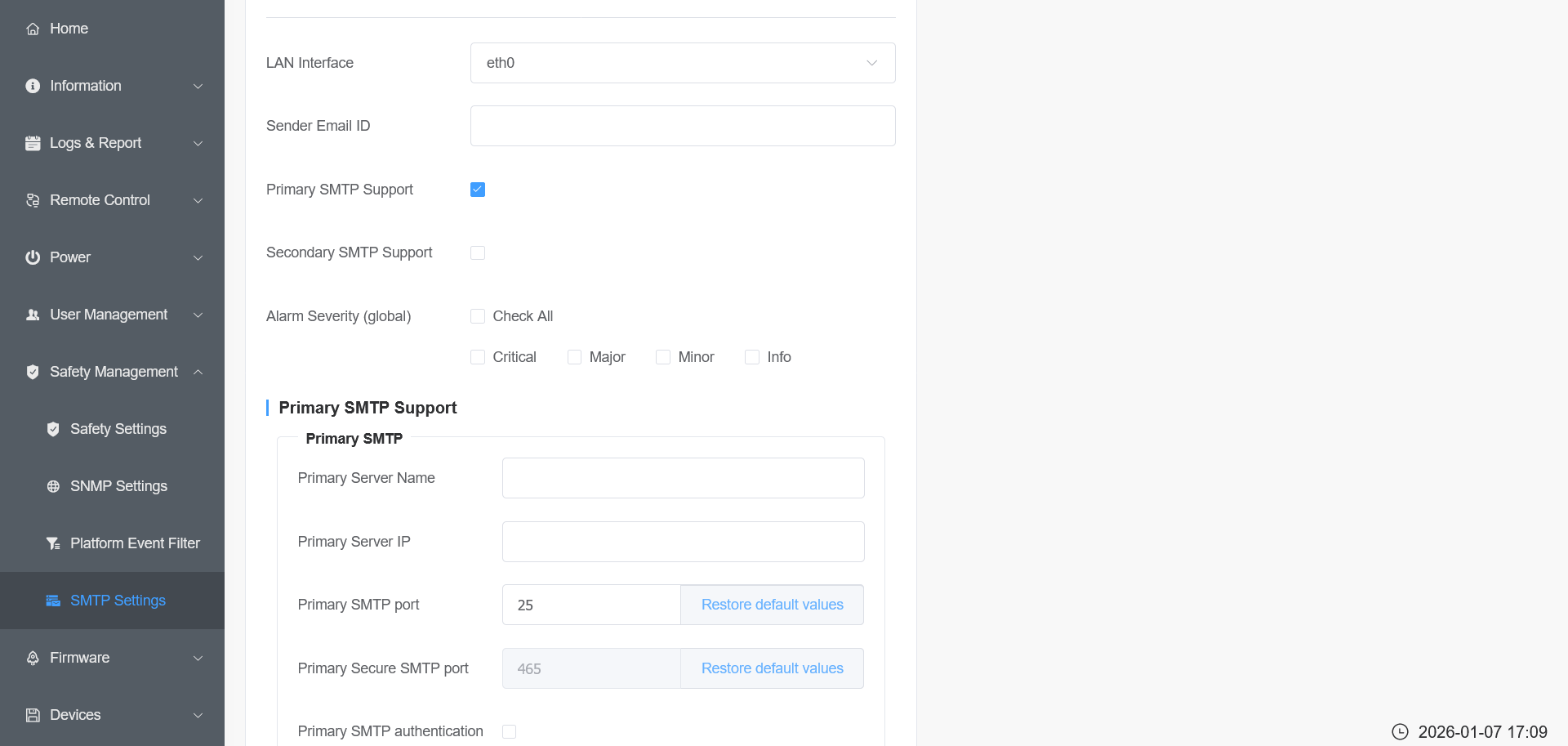
Task: Restore default values for Primary SMTP port
Action: coord(772,605)
